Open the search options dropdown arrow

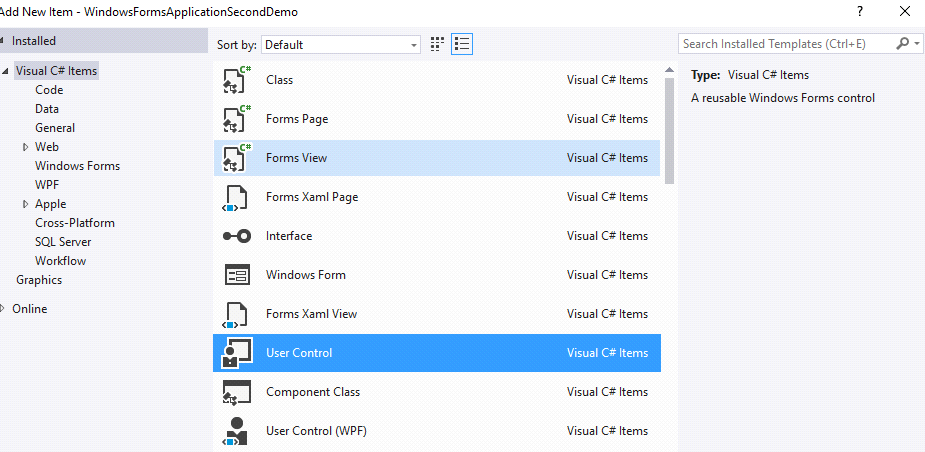tap(917, 44)
